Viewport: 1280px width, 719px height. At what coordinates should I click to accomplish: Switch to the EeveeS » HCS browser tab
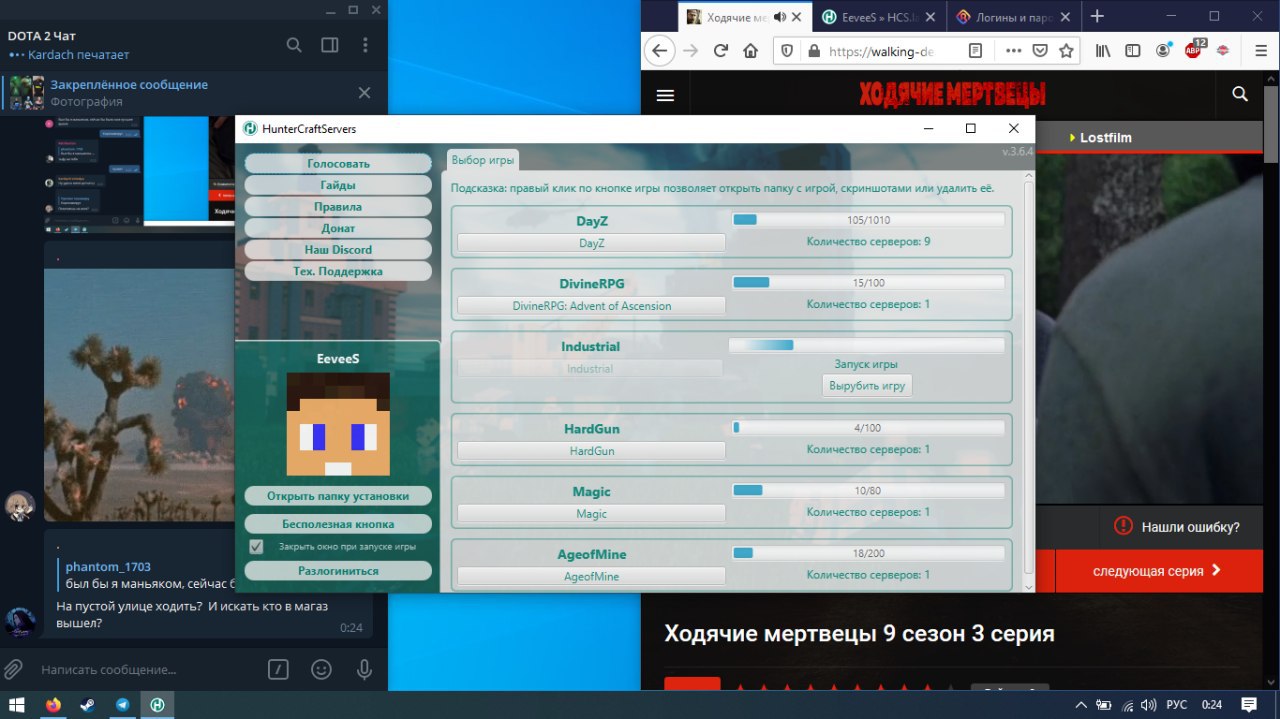[x=878, y=17]
